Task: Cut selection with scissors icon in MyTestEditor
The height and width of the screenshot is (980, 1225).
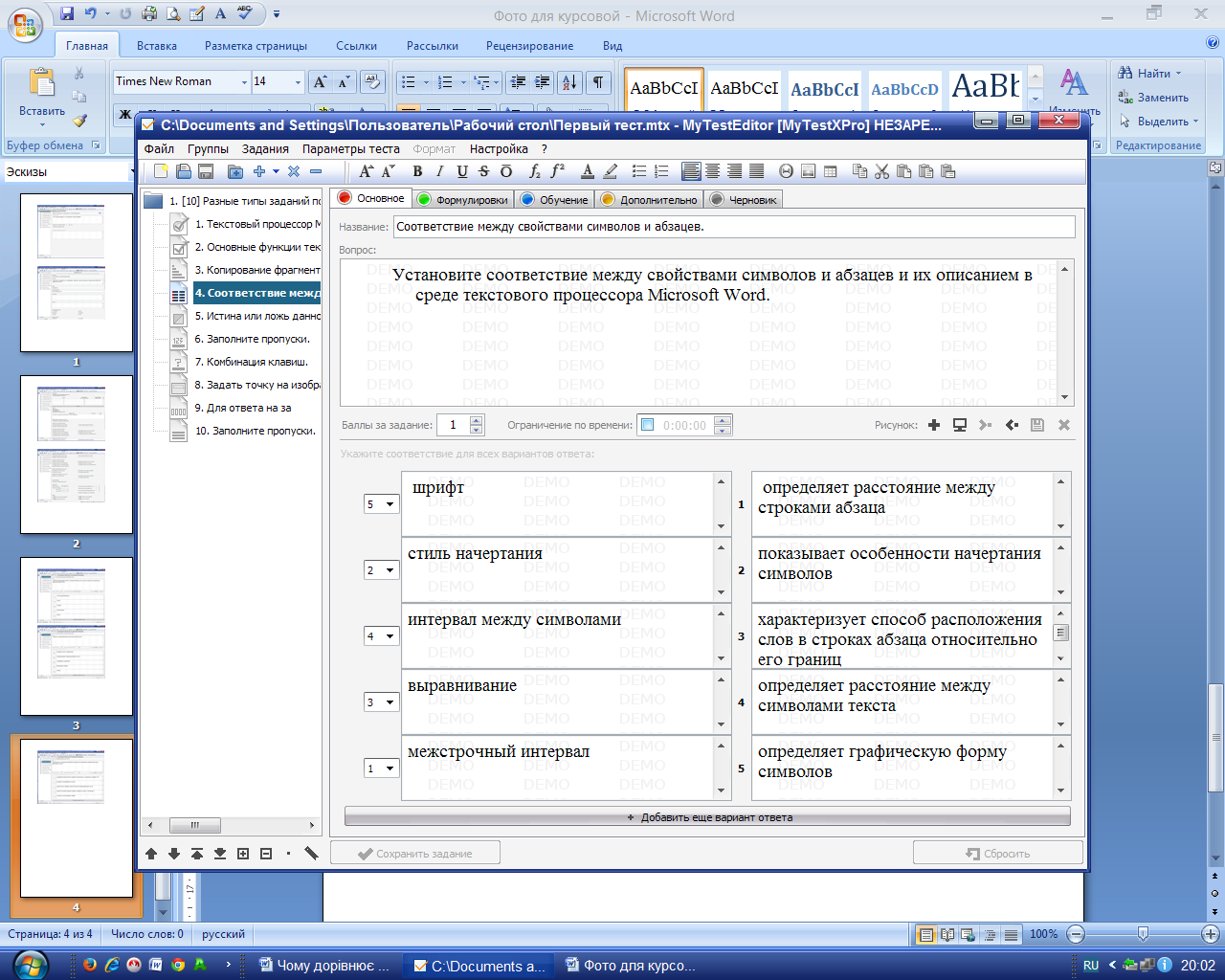Action: click(x=881, y=171)
